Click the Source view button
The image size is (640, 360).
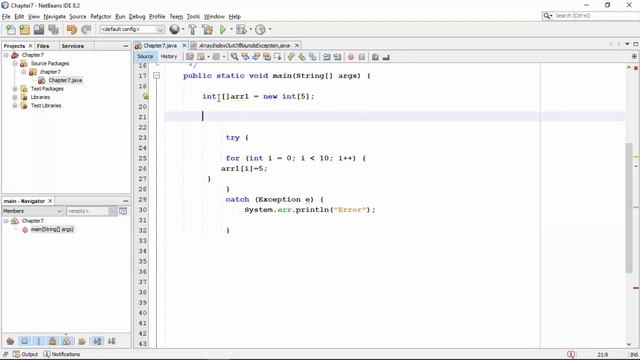(x=145, y=56)
